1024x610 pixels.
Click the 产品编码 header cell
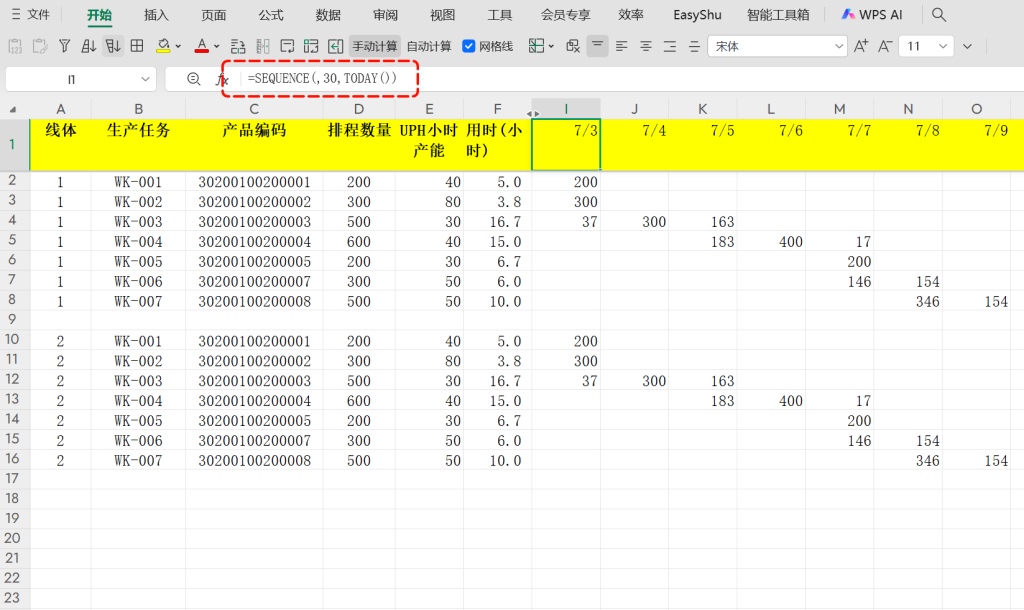tap(254, 144)
